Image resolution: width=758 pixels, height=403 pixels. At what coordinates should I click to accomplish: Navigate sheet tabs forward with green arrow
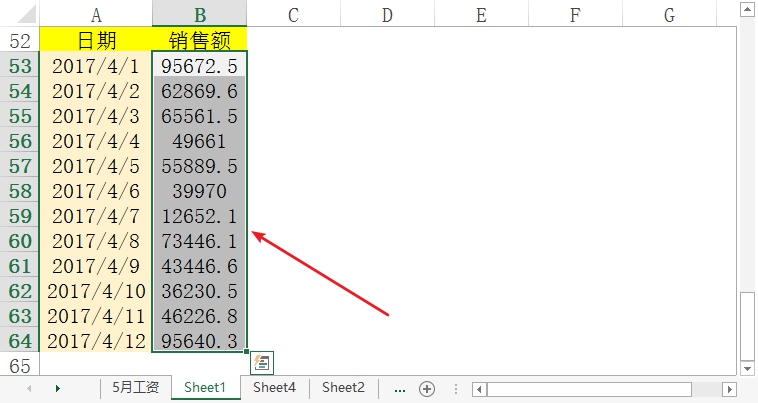[58, 389]
